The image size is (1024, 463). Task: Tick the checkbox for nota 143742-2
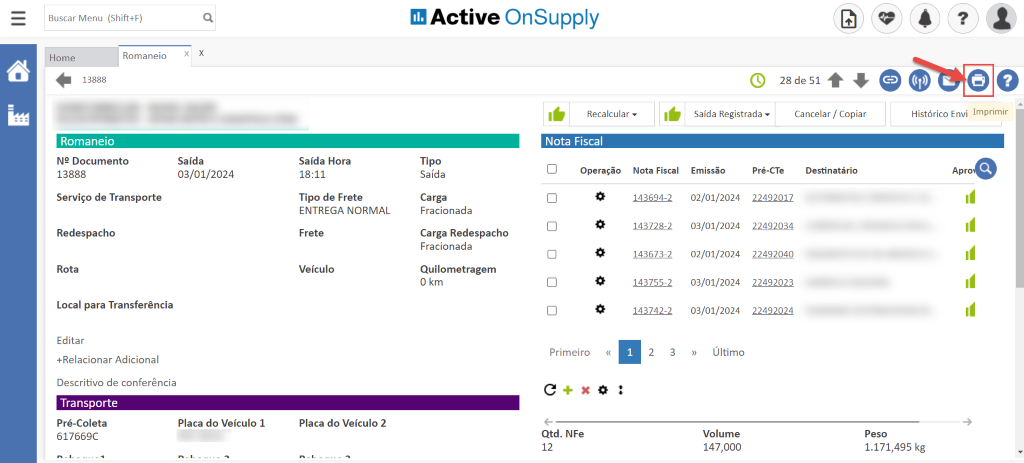pyautogui.click(x=552, y=310)
